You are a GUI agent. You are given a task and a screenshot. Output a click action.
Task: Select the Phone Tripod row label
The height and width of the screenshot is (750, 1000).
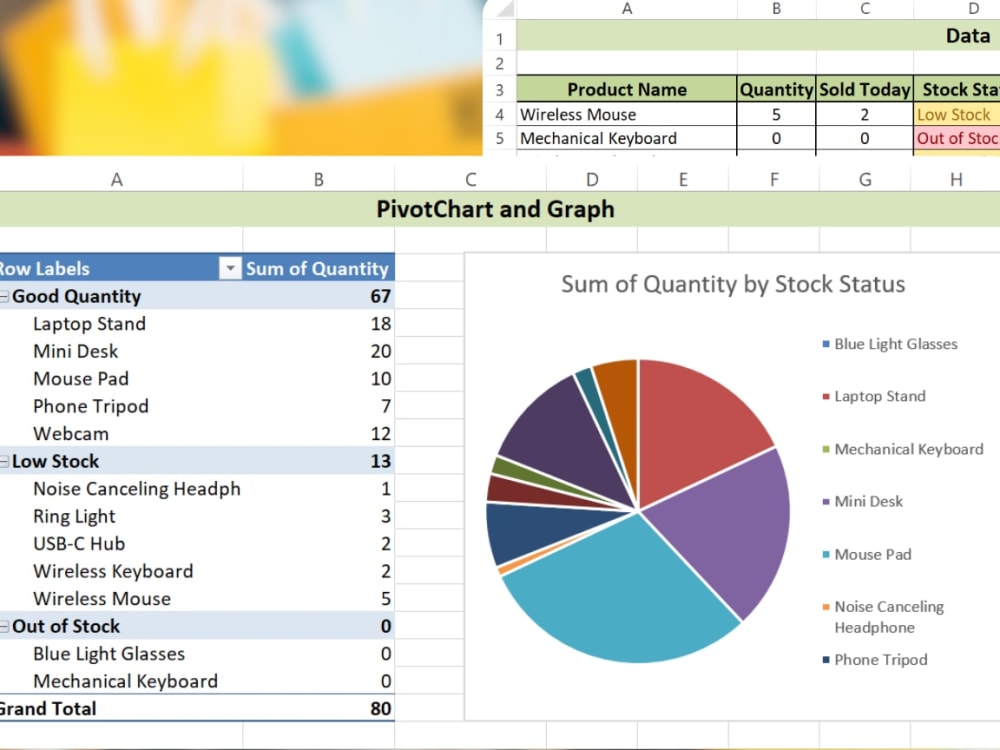[x=91, y=406]
